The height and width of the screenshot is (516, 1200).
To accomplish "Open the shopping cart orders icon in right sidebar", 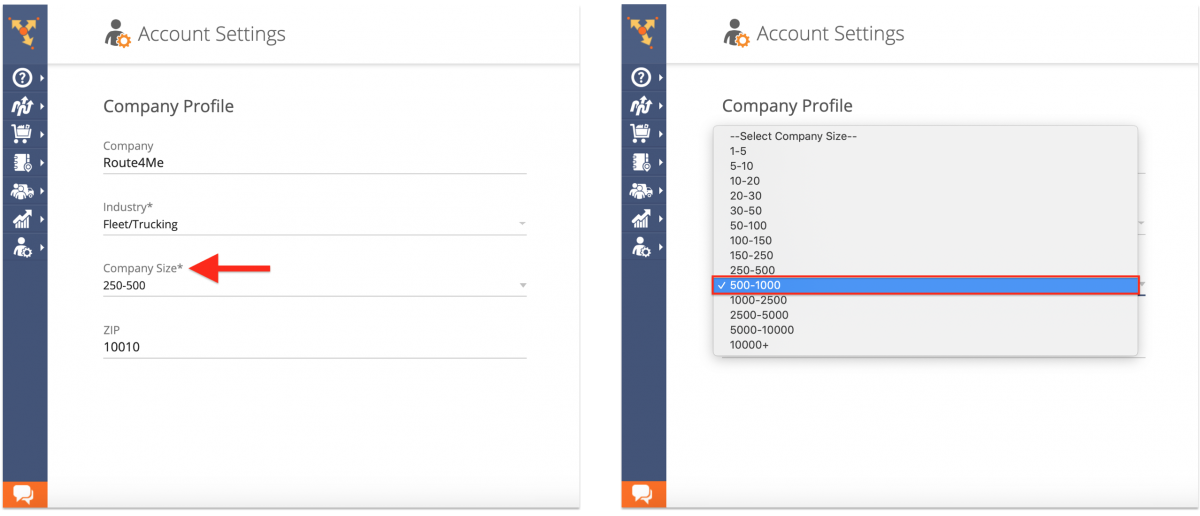I will point(641,134).
